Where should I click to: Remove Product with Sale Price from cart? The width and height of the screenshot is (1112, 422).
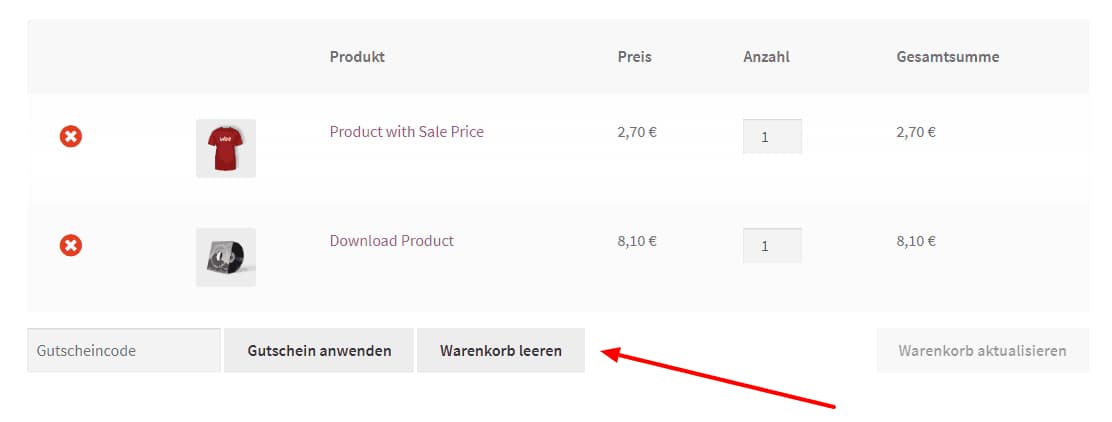click(71, 136)
